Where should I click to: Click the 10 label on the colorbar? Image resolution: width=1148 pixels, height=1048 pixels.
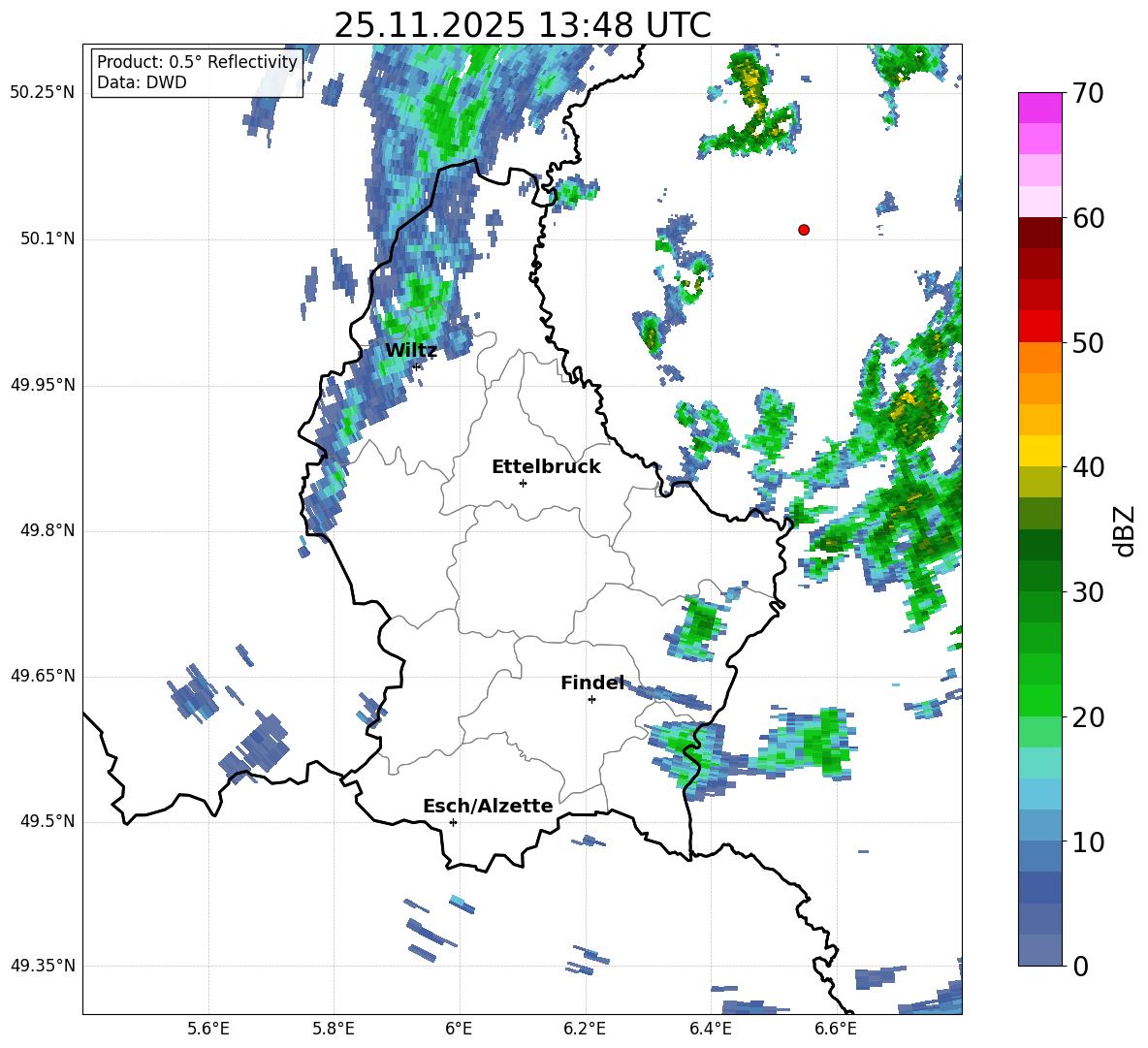1088,842
